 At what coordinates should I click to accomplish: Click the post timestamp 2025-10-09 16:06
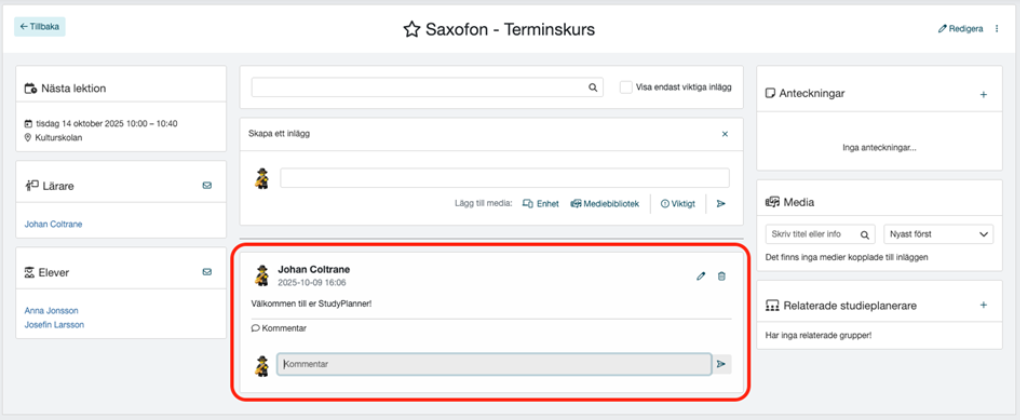[x=312, y=283]
